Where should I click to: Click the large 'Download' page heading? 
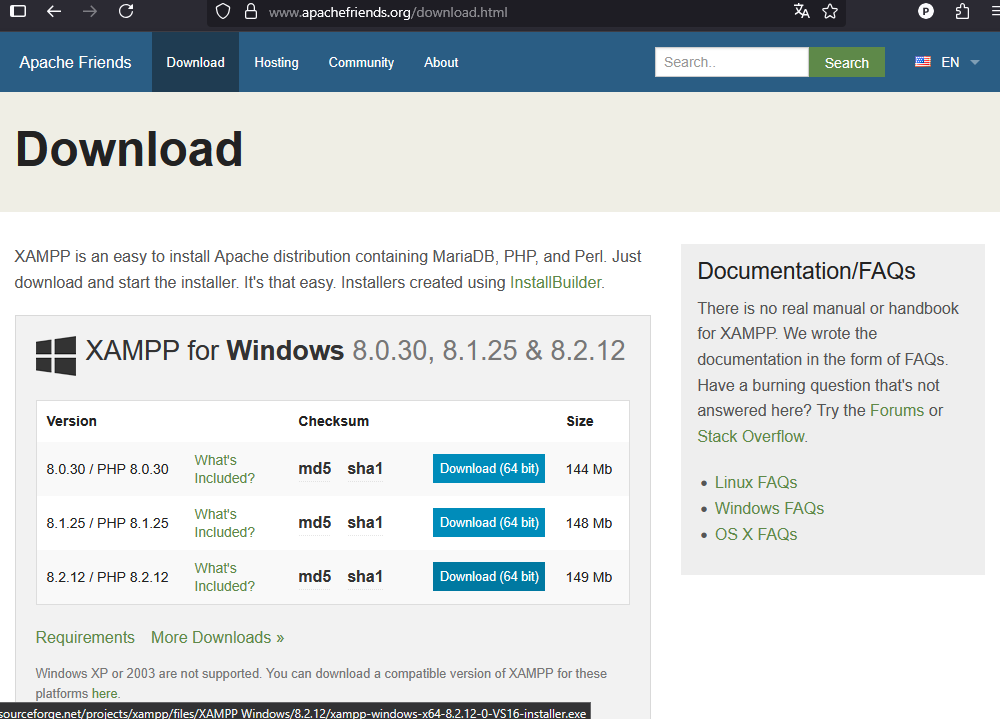[129, 149]
